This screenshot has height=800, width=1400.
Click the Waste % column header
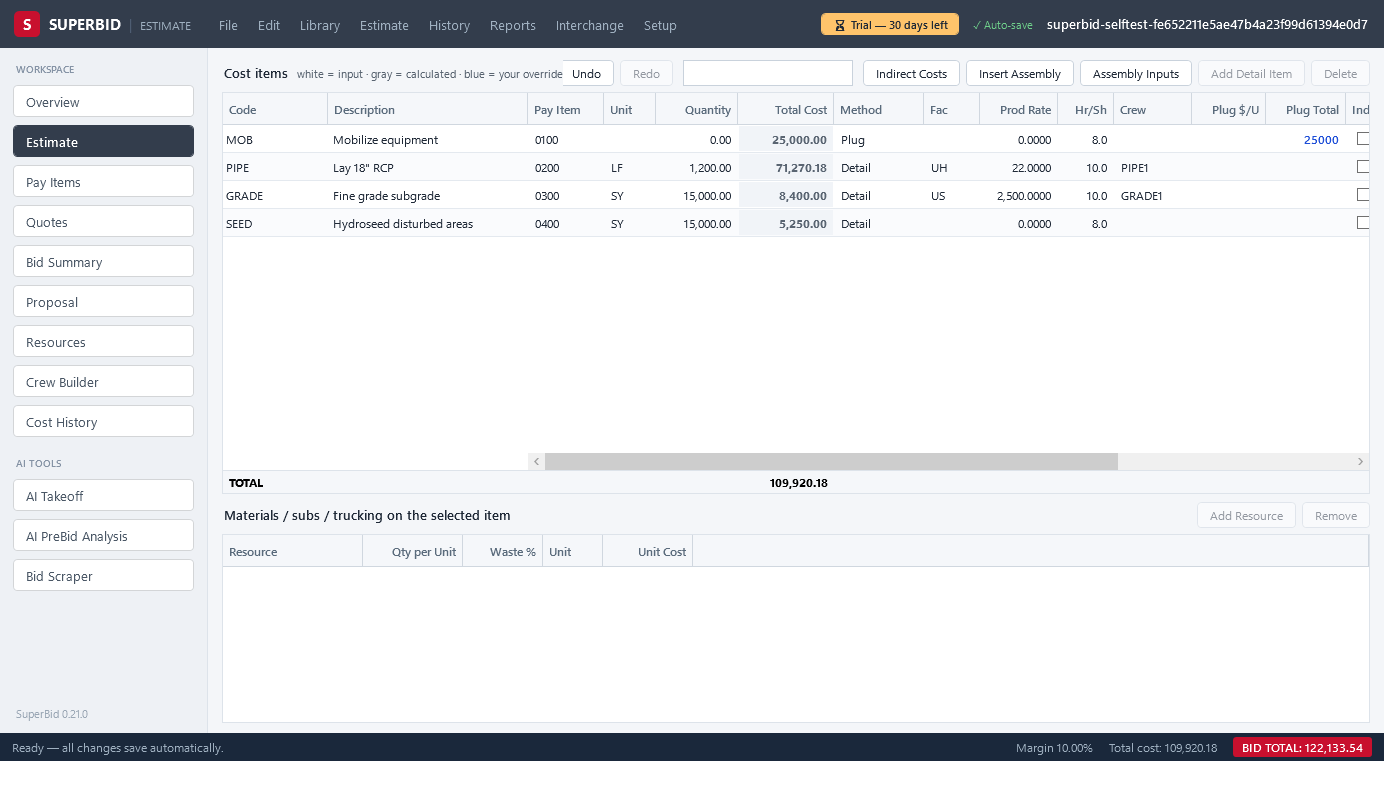(x=503, y=551)
